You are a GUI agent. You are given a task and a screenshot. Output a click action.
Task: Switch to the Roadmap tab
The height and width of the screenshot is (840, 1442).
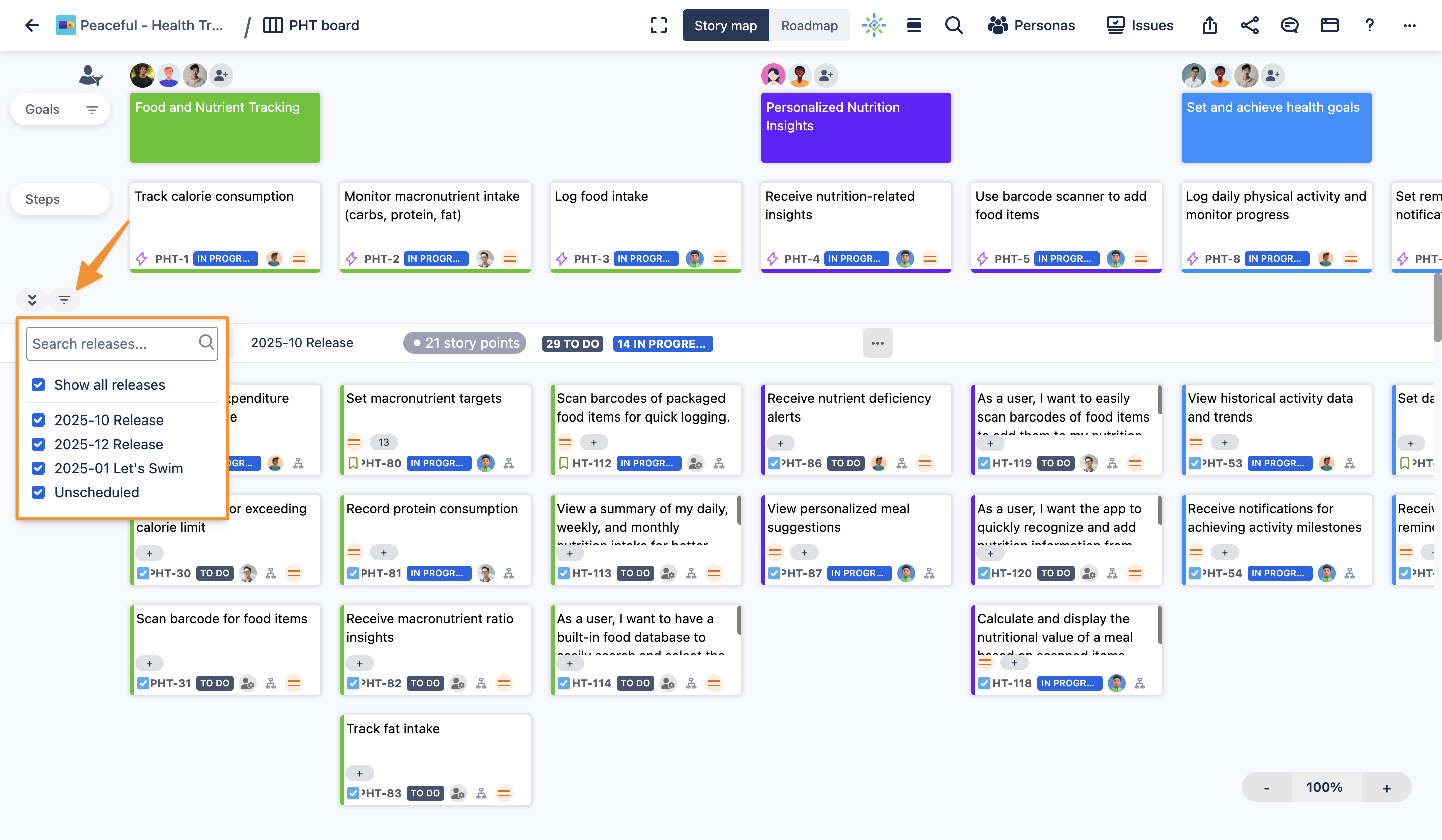(809, 25)
